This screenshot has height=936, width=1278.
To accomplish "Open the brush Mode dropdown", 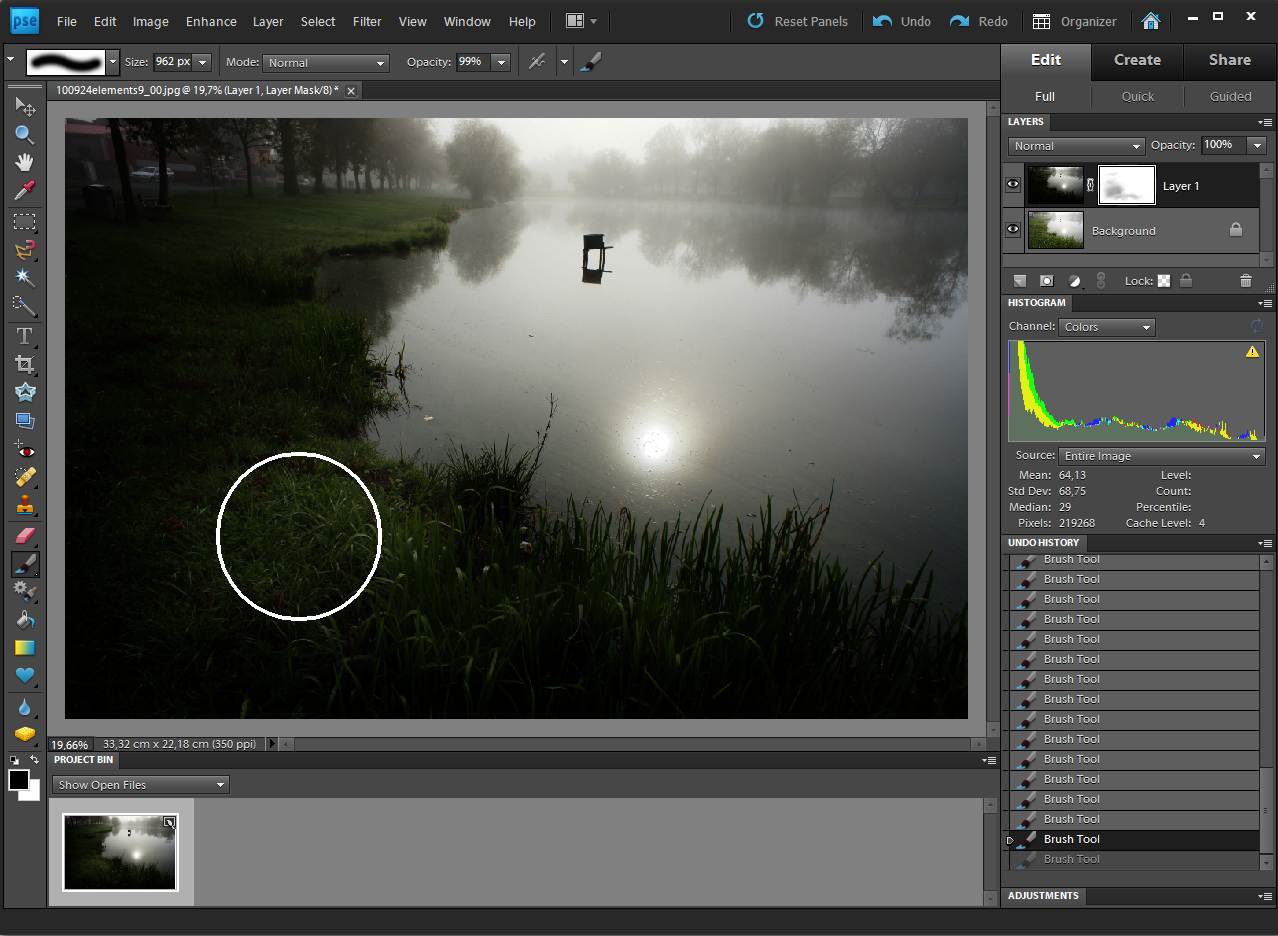I will [325, 62].
